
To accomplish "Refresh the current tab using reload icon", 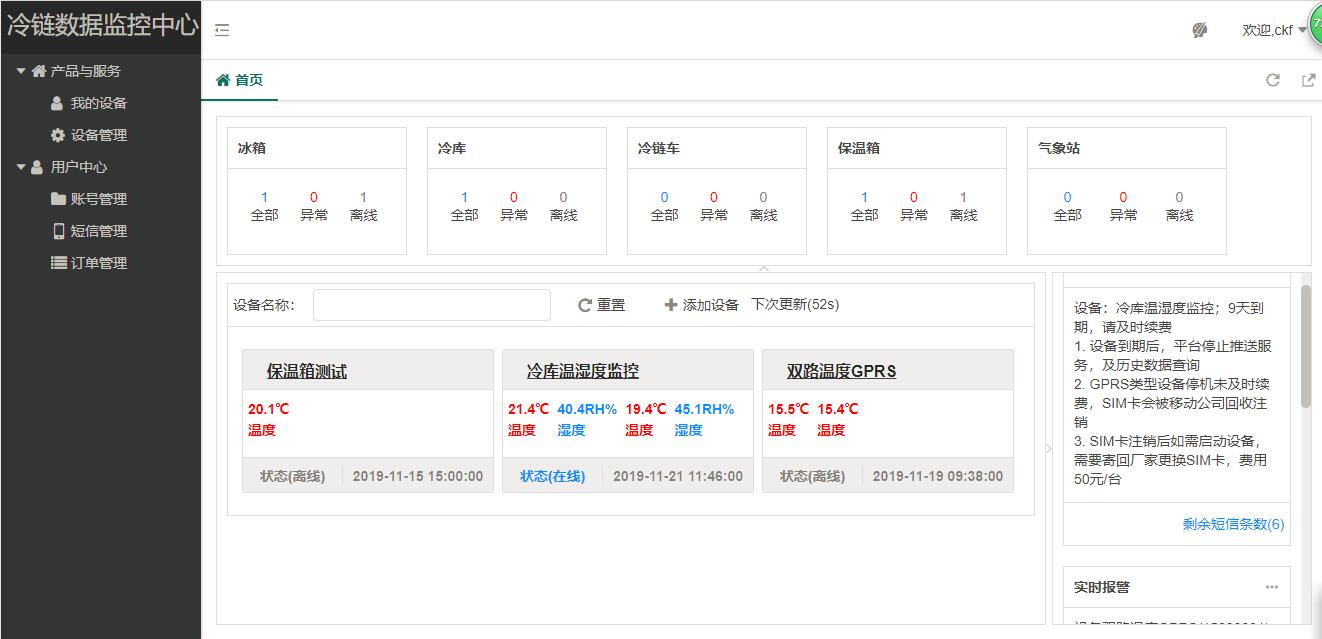I will 1273,80.
